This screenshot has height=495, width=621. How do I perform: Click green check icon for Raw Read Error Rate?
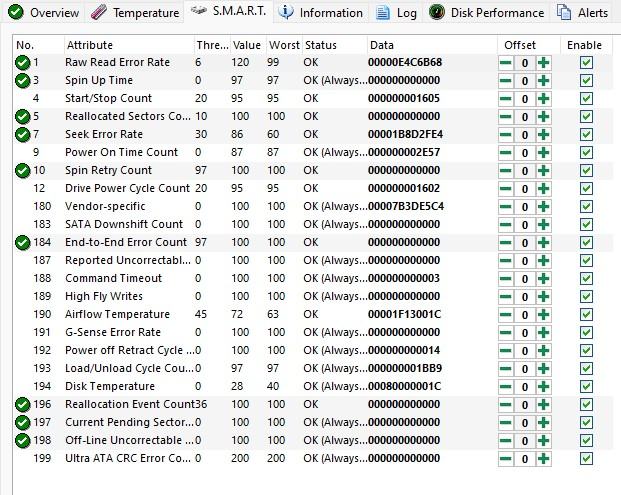(23, 63)
